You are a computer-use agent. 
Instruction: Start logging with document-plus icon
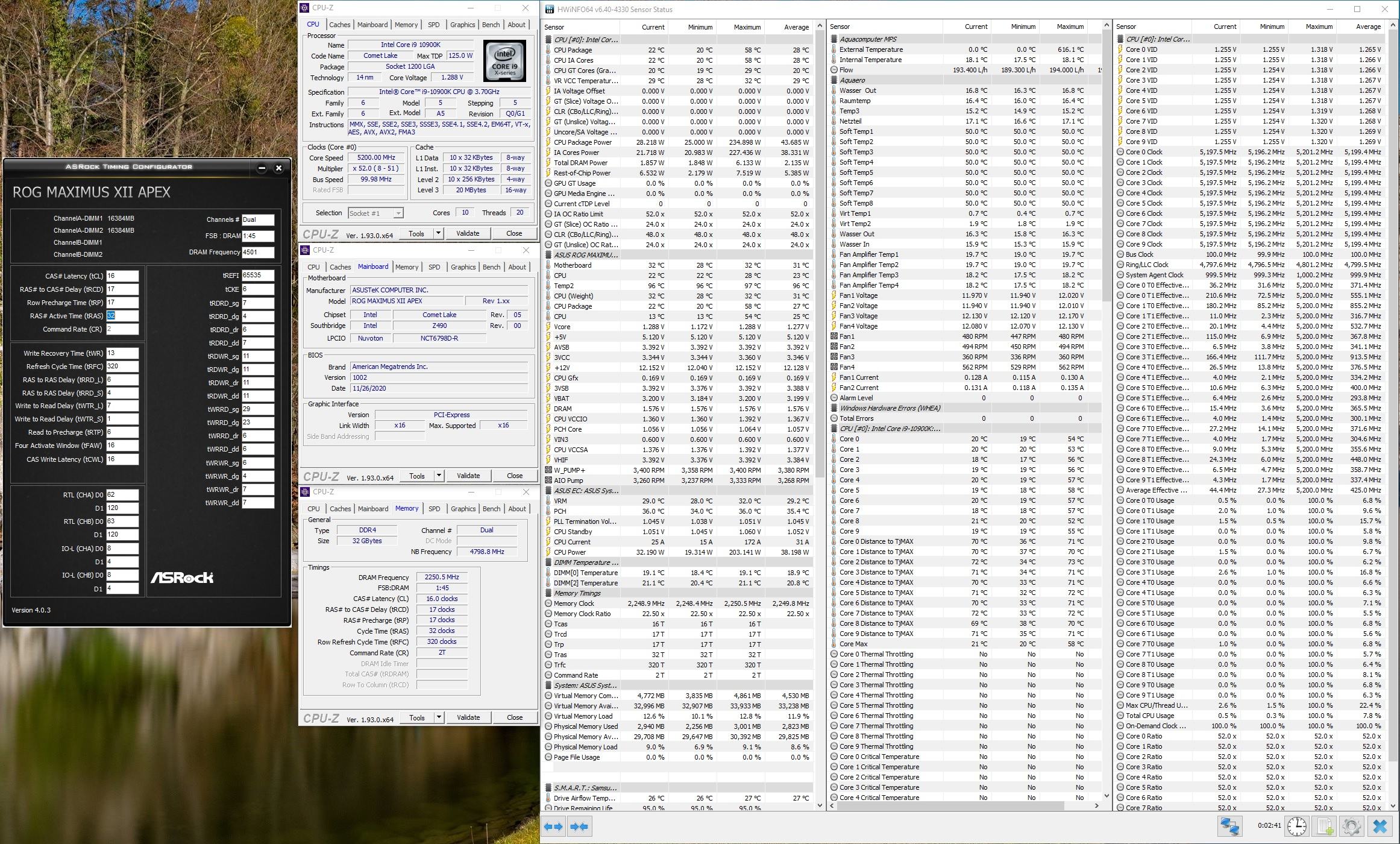tap(1325, 826)
